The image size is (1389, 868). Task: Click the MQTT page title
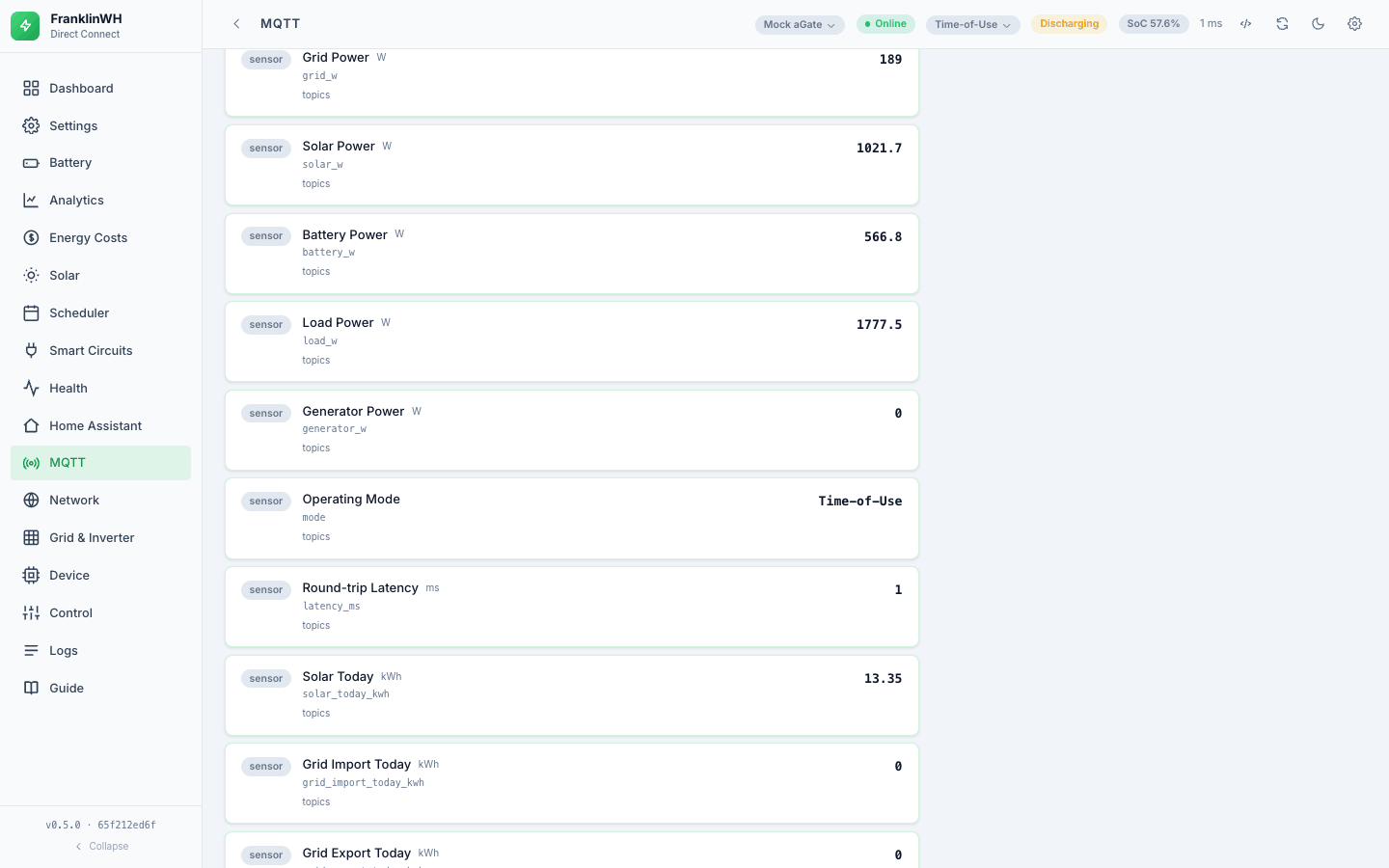pyautogui.click(x=281, y=24)
